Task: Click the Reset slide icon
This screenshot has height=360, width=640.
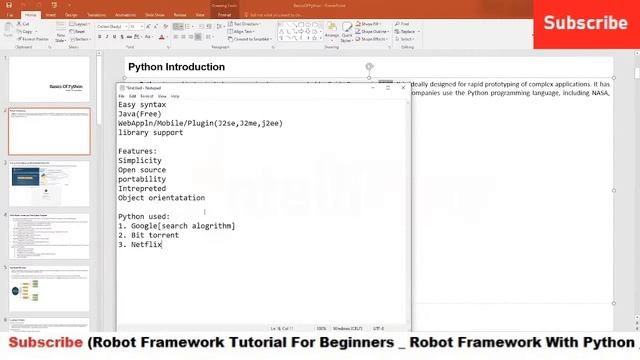Action: 72,31
